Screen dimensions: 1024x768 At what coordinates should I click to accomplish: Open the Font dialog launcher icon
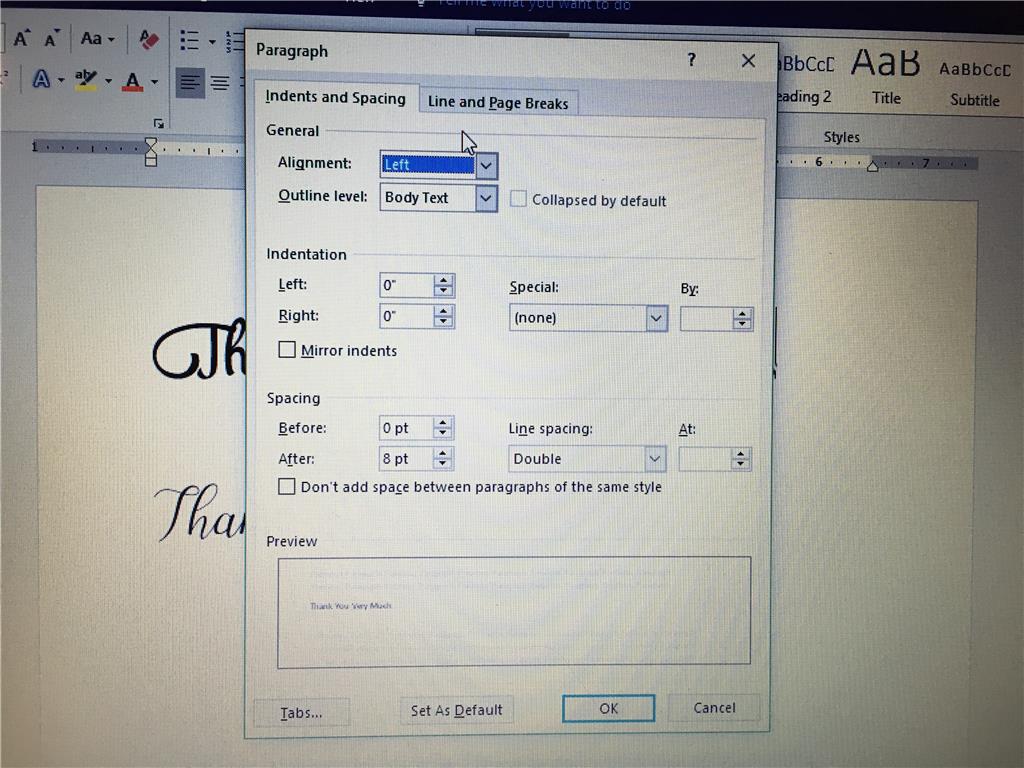(x=158, y=123)
